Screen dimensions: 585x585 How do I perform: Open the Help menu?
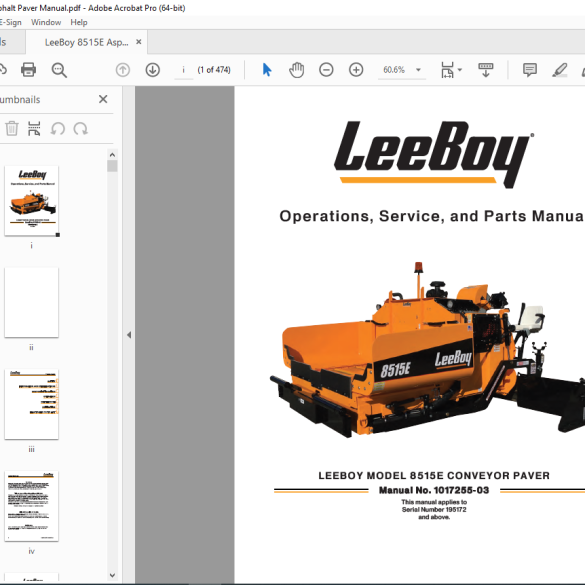click(x=79, y=22)
